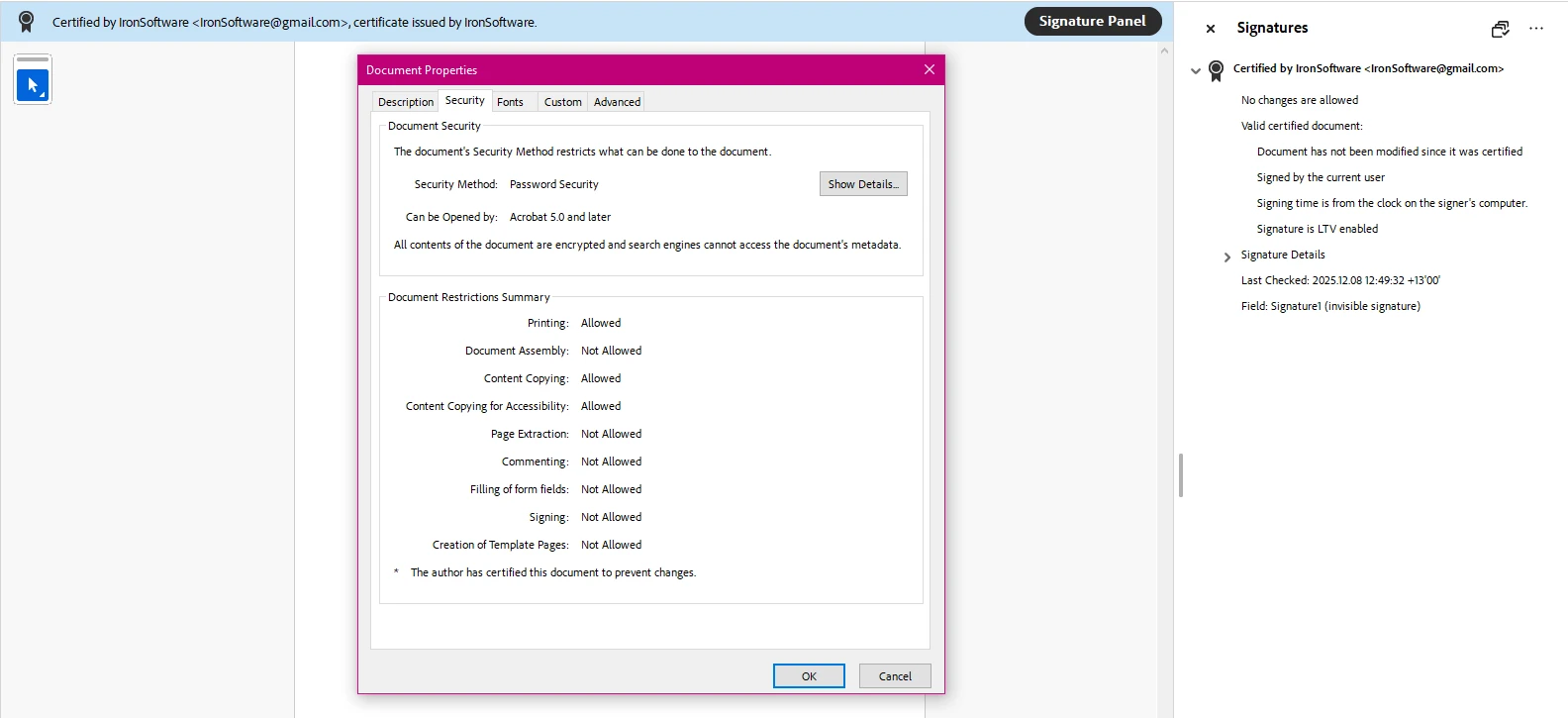Close the Signatures panel
Viewport: 1568px width, 718px height.
pos(1210,29)
